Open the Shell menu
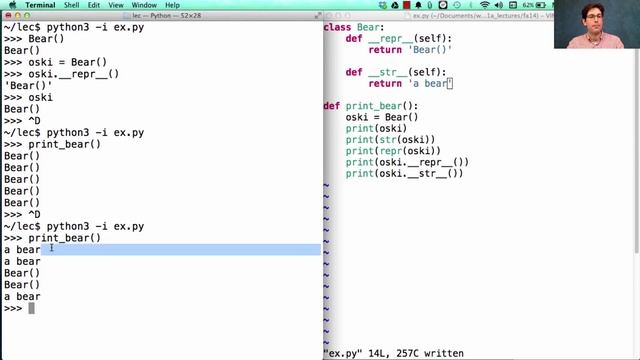 click(71, 5)
